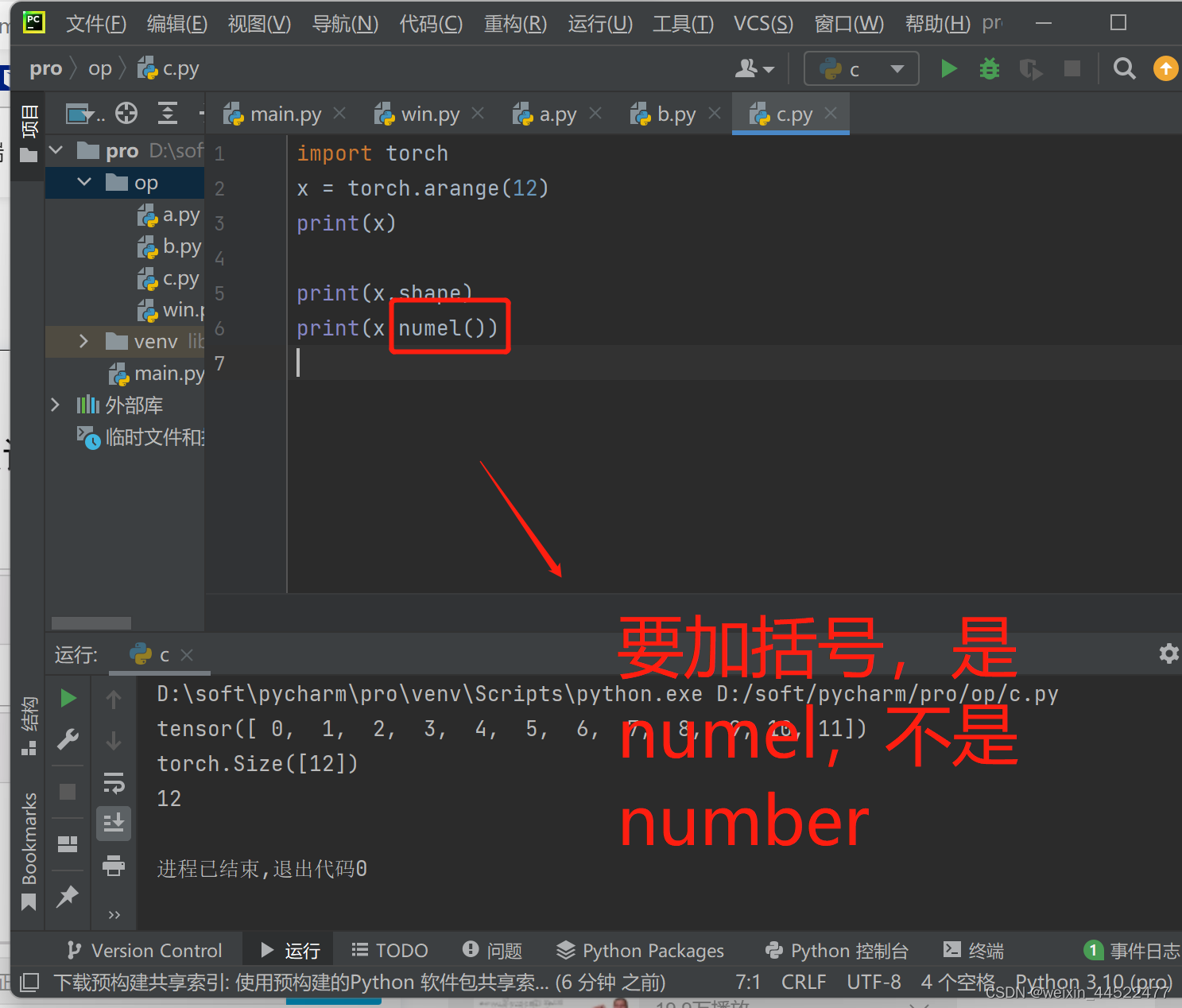Click the stop process icon in top toolbar

(x=1072, y=68)
